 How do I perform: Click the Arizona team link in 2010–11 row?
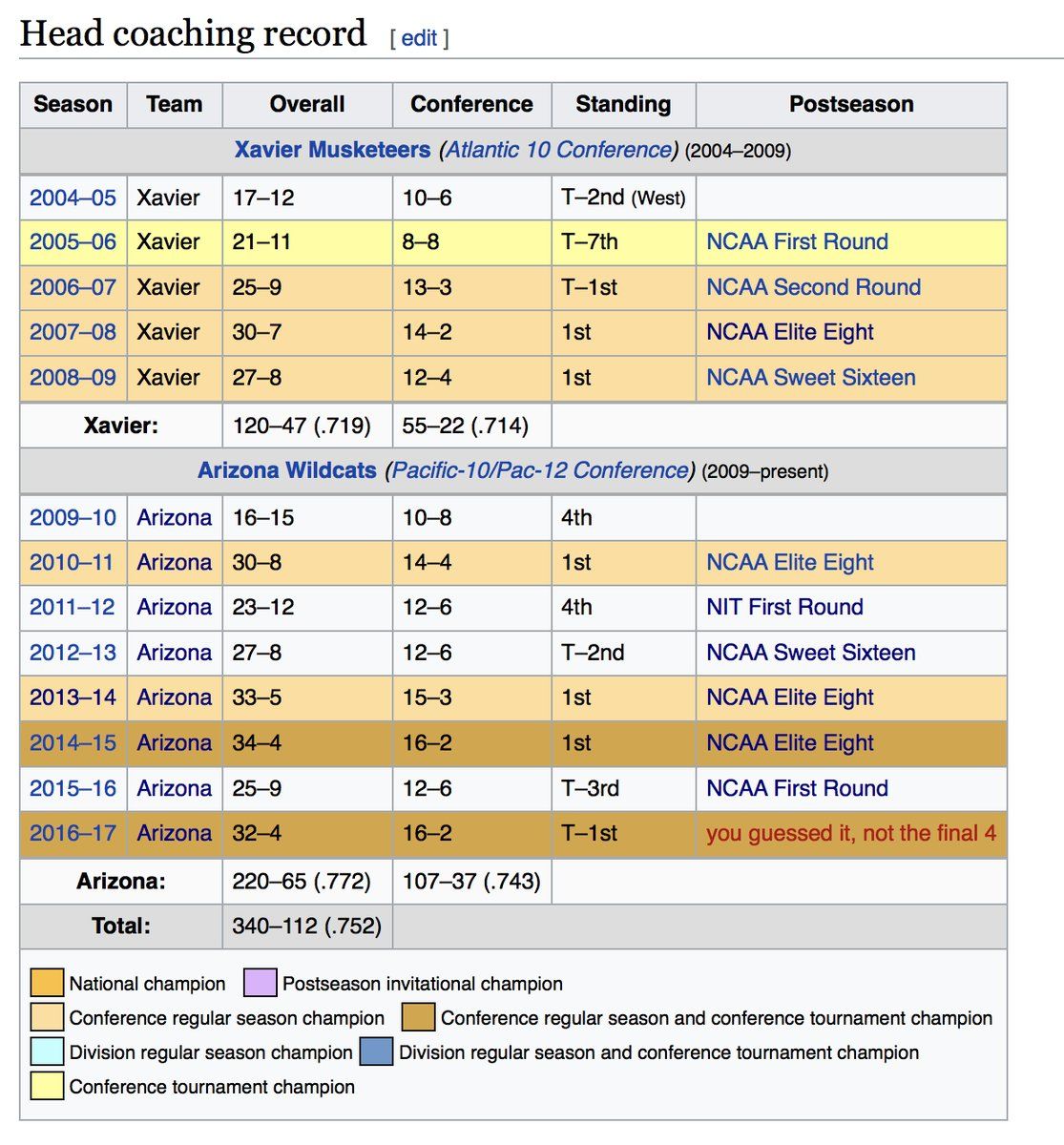tap(174, 562)
